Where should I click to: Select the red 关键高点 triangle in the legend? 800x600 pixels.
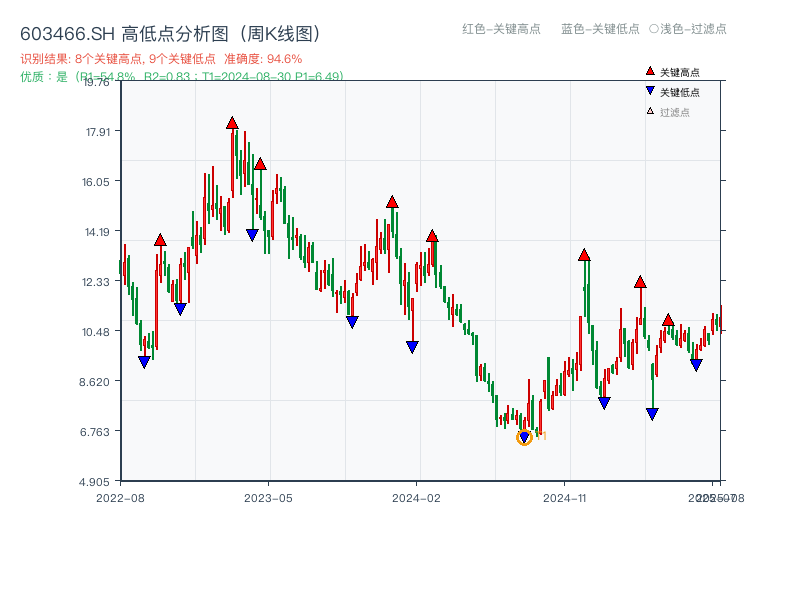click(649, 72)
